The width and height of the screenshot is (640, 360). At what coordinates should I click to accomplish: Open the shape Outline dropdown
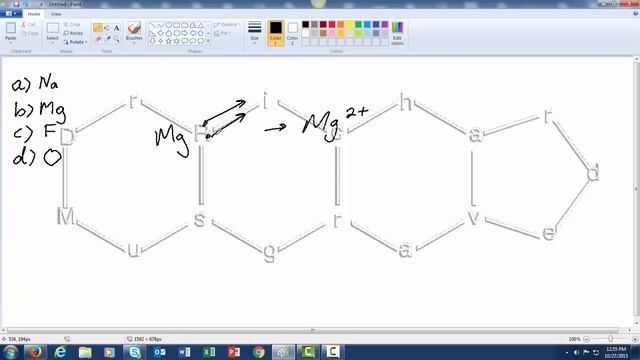[x=227, y=25]
